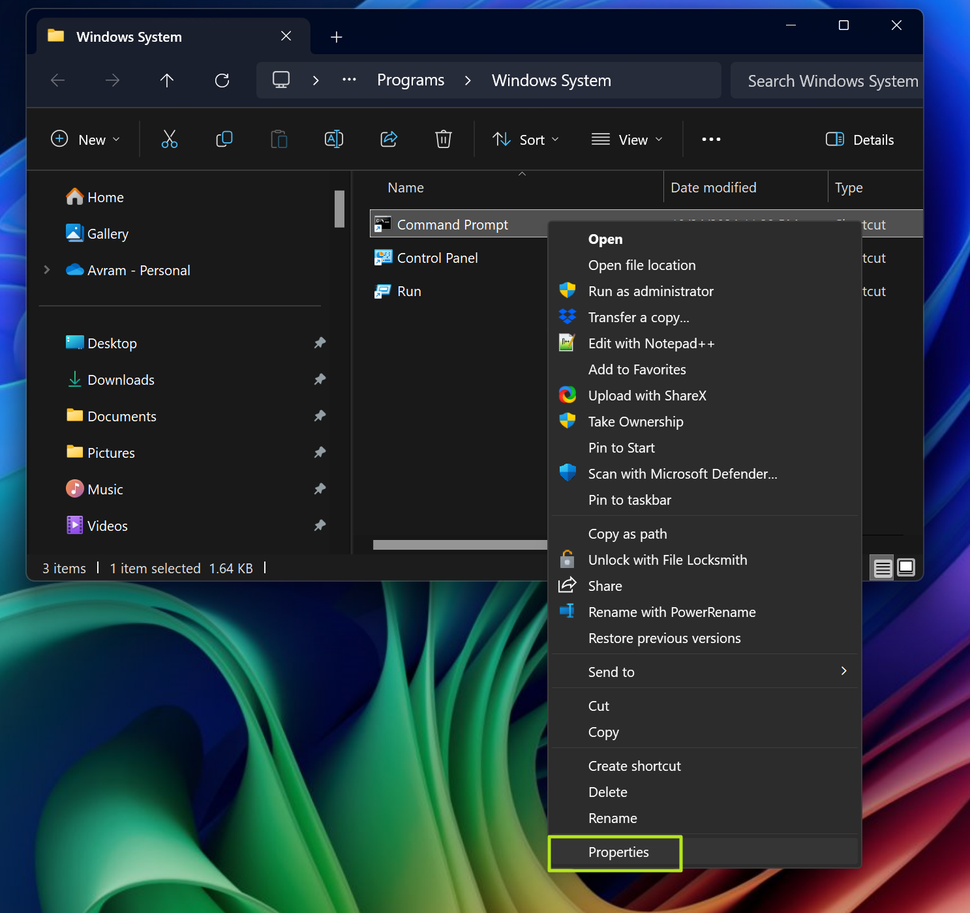970x913 pixels.
Task: Open the Downloads folder in the sidebar
Action: (121, 380)
